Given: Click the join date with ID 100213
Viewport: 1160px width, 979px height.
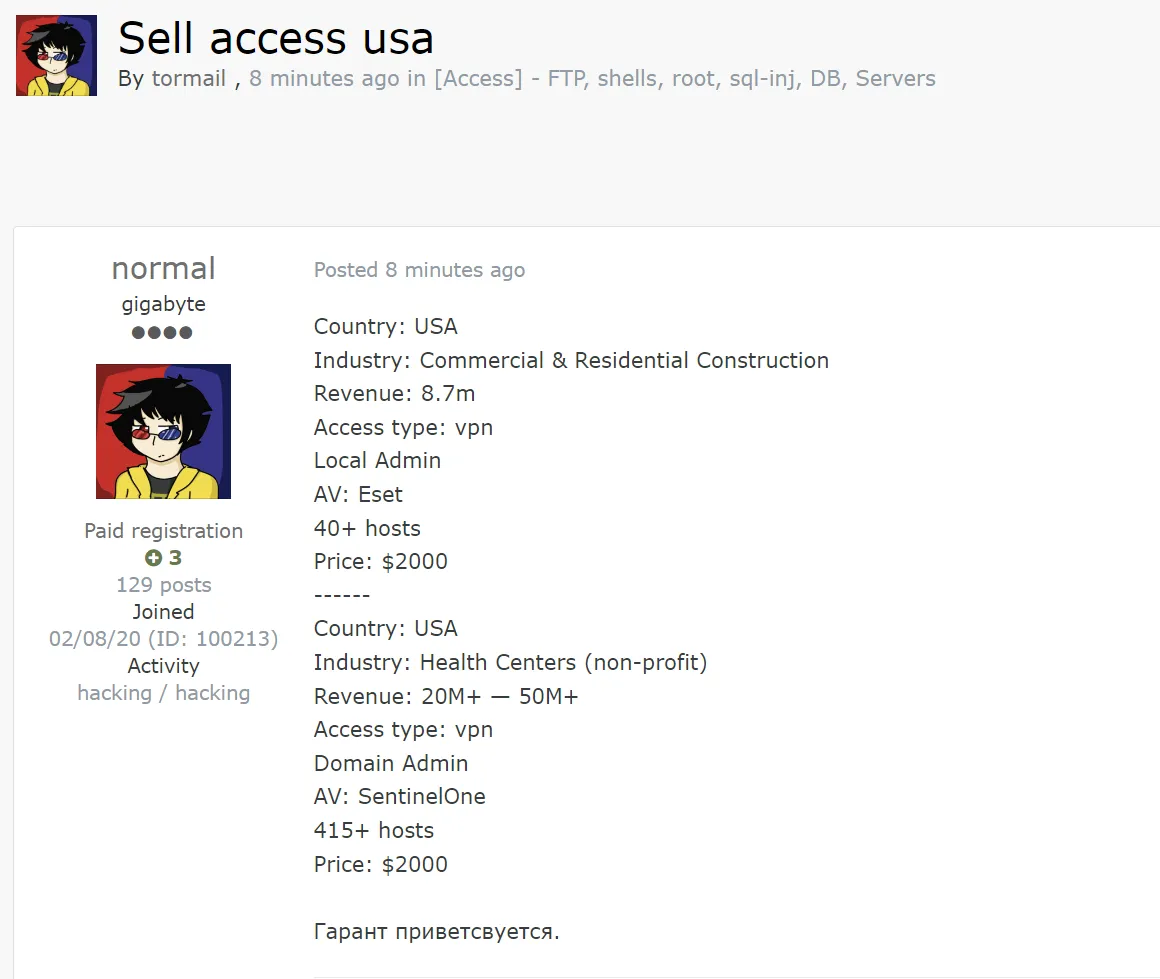Looking at the screenshot, I should pyautogui.click(x=163, y=639).
